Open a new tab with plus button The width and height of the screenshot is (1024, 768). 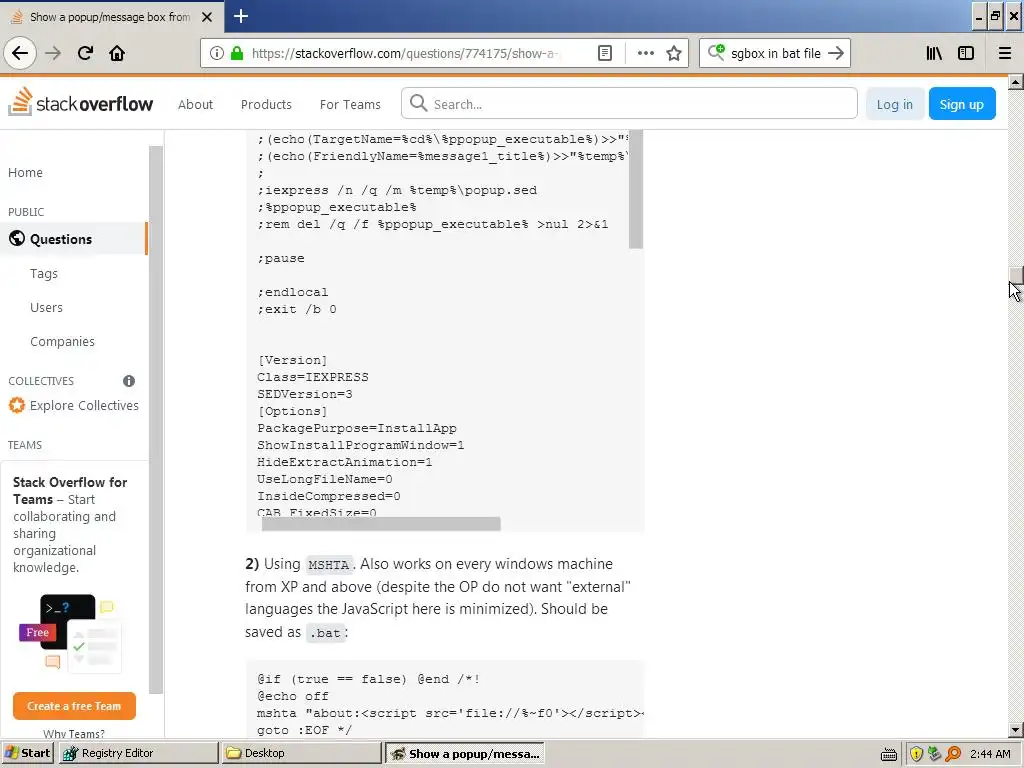pyautogui.click(x=240, y=16)
